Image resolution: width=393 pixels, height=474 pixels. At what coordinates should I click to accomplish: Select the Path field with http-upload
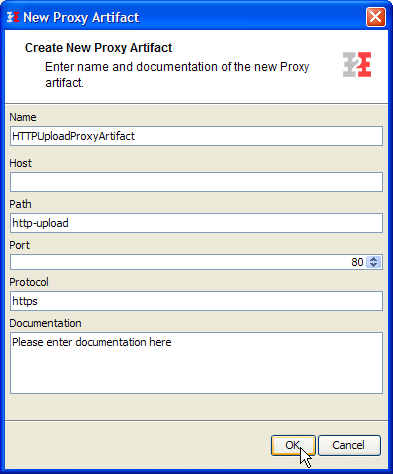click(x=196, y=223)
